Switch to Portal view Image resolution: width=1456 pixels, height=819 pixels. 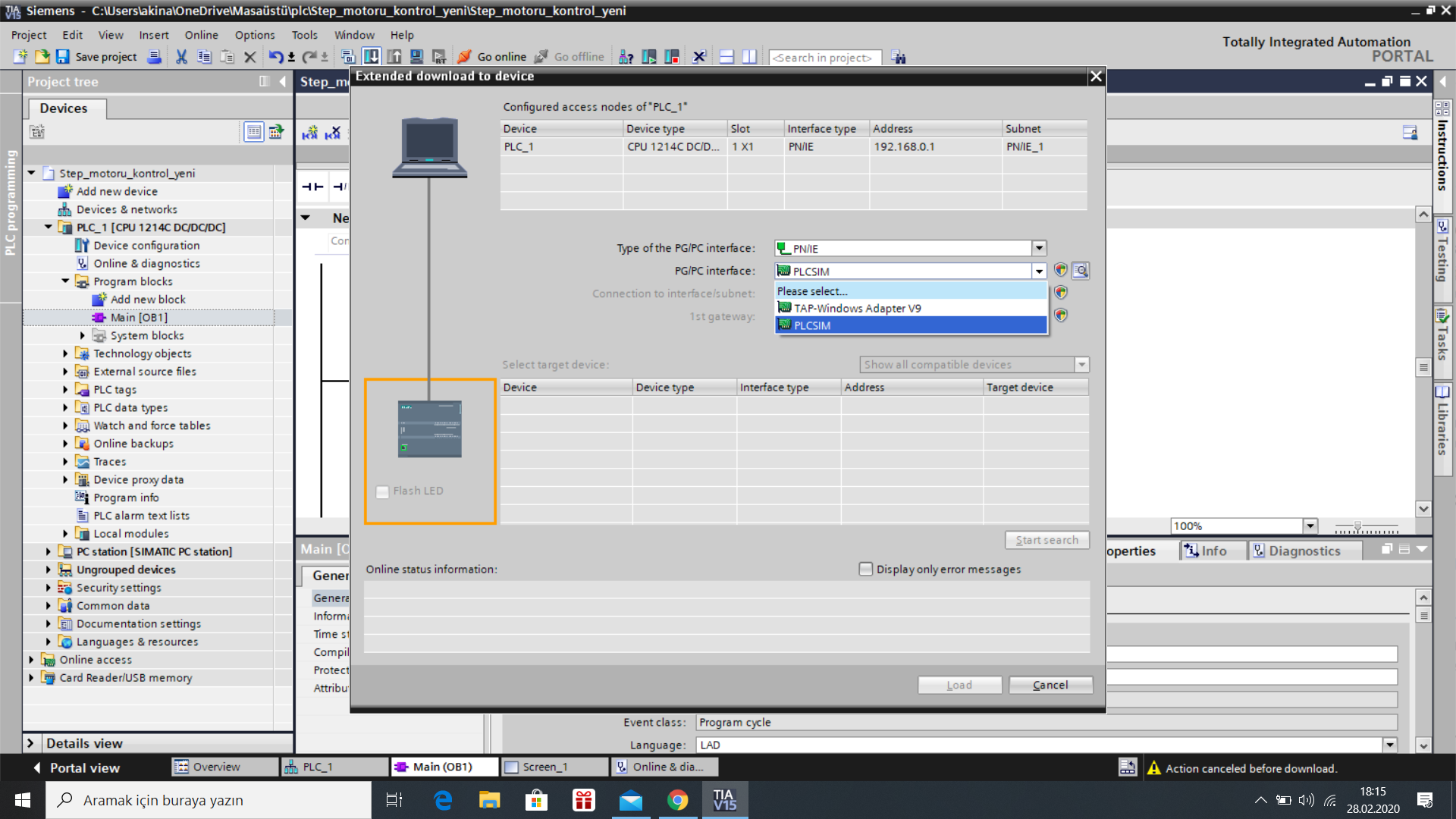coord(77,767)
